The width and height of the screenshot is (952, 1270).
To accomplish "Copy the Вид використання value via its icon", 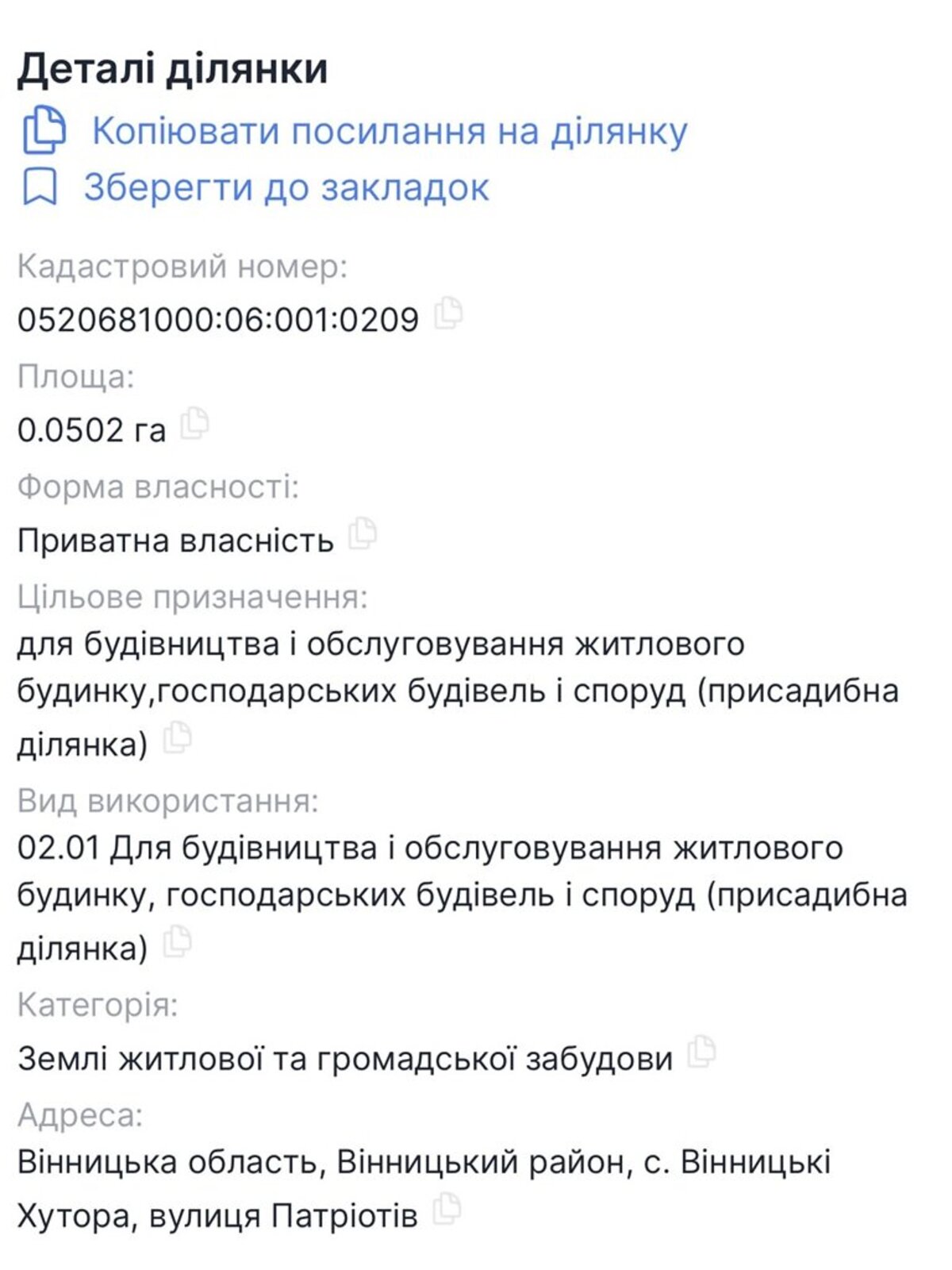I will [178, 942].
